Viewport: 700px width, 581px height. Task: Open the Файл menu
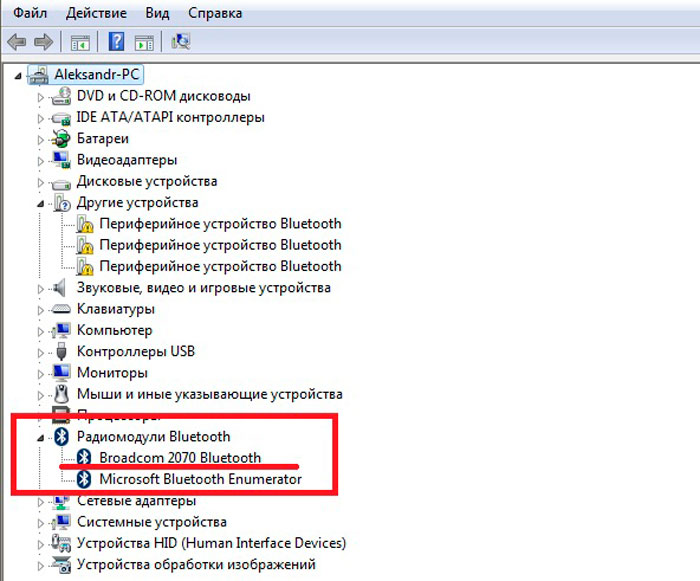tap(30, 13)
